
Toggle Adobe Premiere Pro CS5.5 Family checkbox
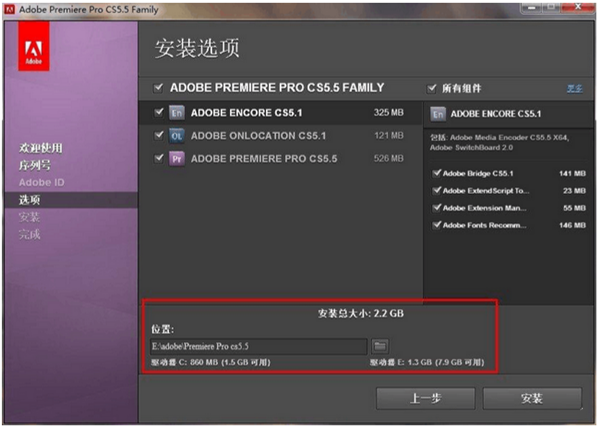click(158, 88)
